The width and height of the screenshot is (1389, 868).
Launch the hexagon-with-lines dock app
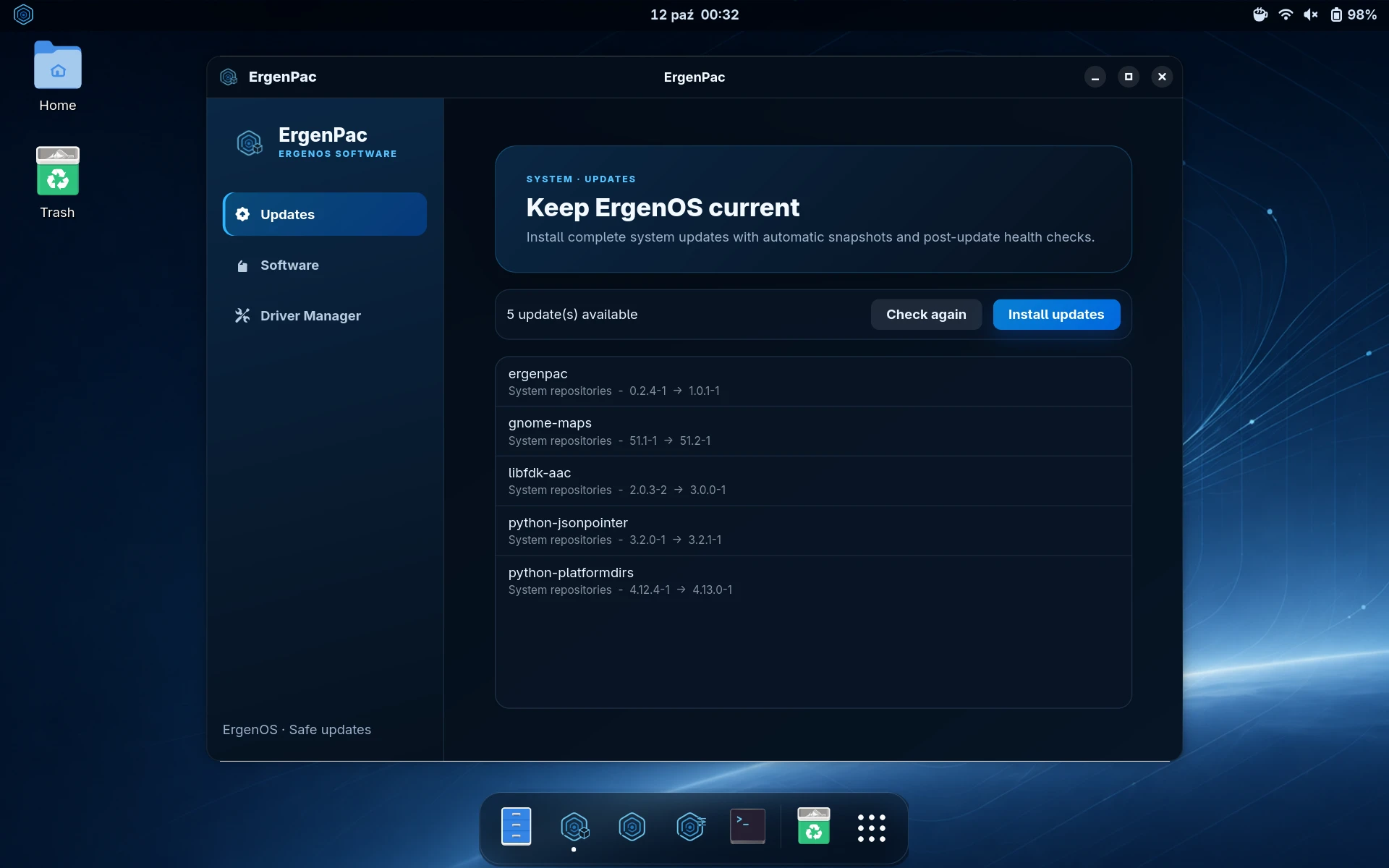click(x=691, y=826)
